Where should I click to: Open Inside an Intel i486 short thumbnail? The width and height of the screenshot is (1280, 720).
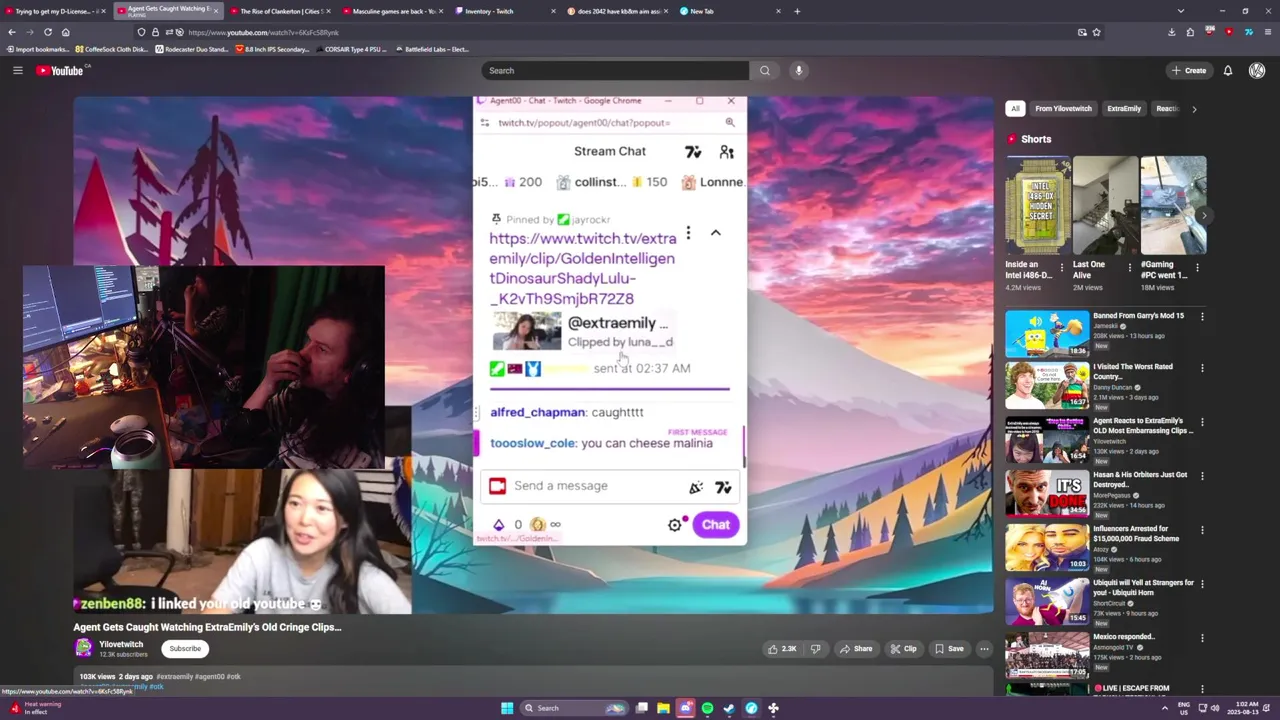point(1037,205)
